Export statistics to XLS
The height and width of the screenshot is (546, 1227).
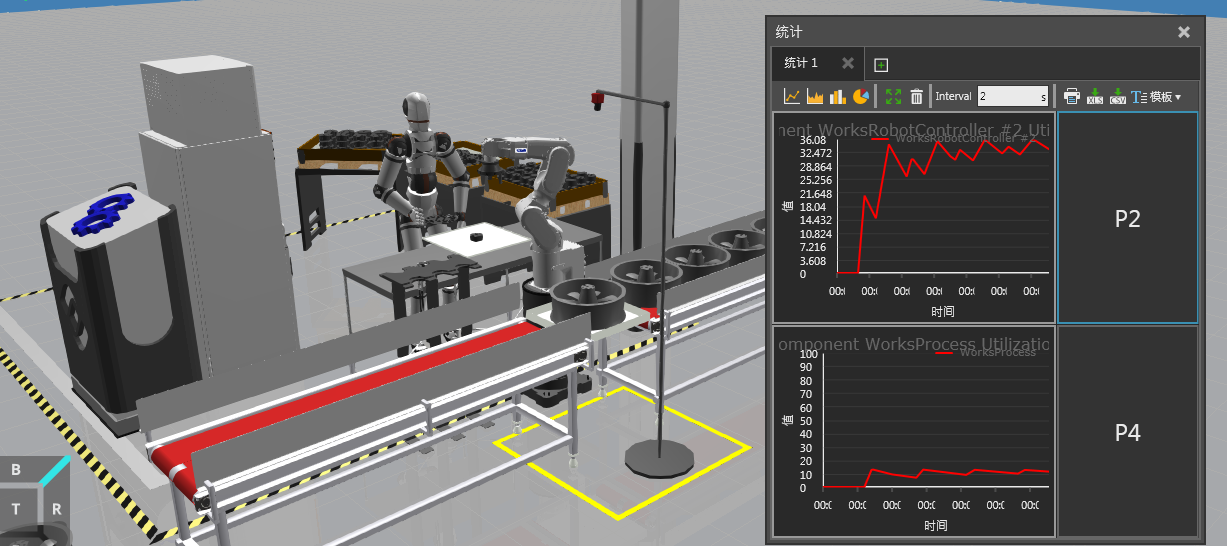[1095, 96]
